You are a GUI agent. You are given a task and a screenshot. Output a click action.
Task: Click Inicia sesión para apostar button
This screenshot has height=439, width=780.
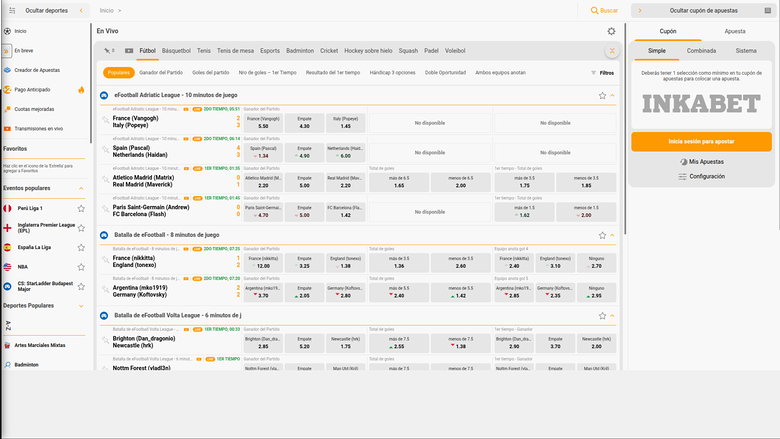pyautogui.click(x=701, y=142)
